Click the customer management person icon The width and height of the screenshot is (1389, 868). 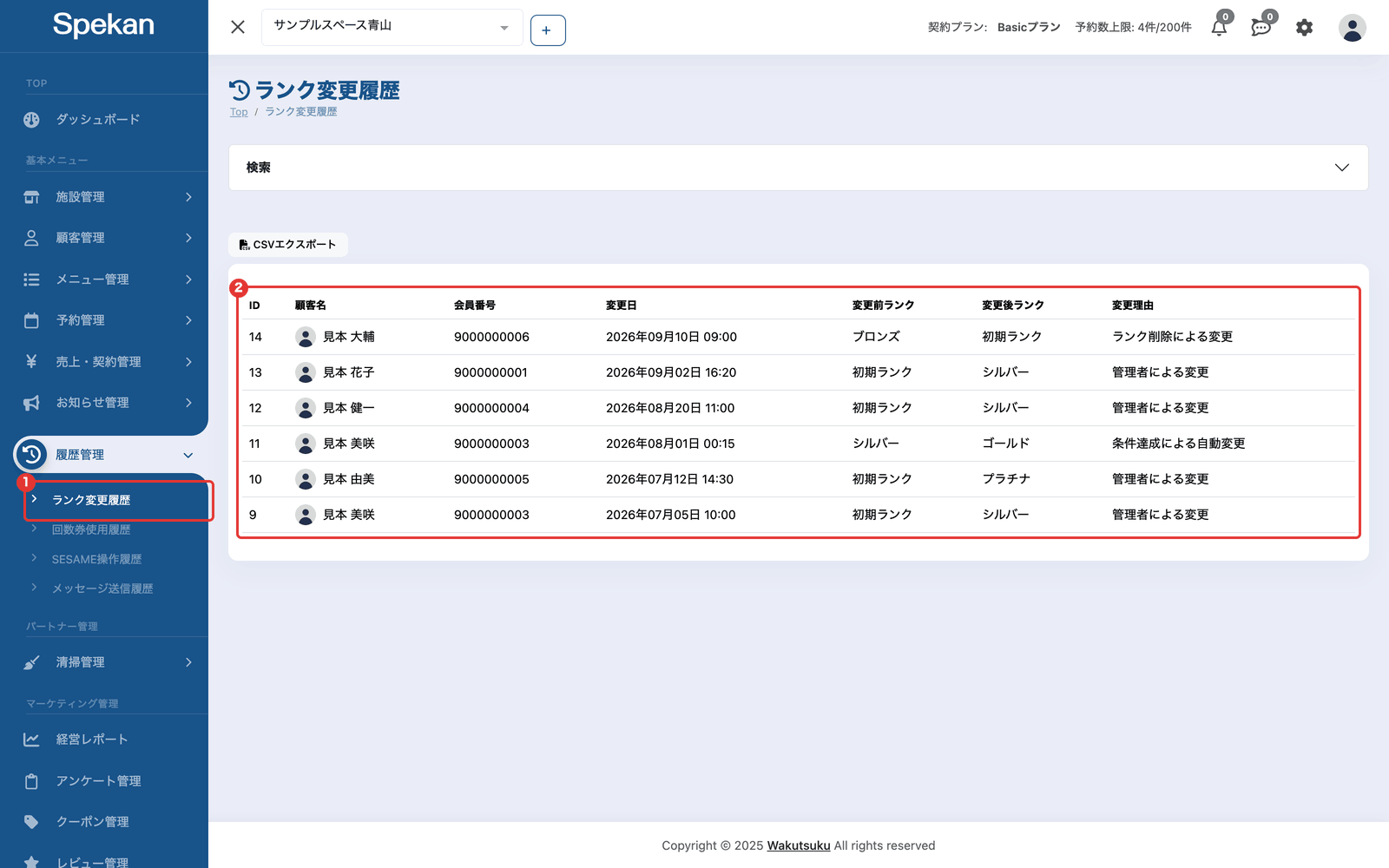31,238
